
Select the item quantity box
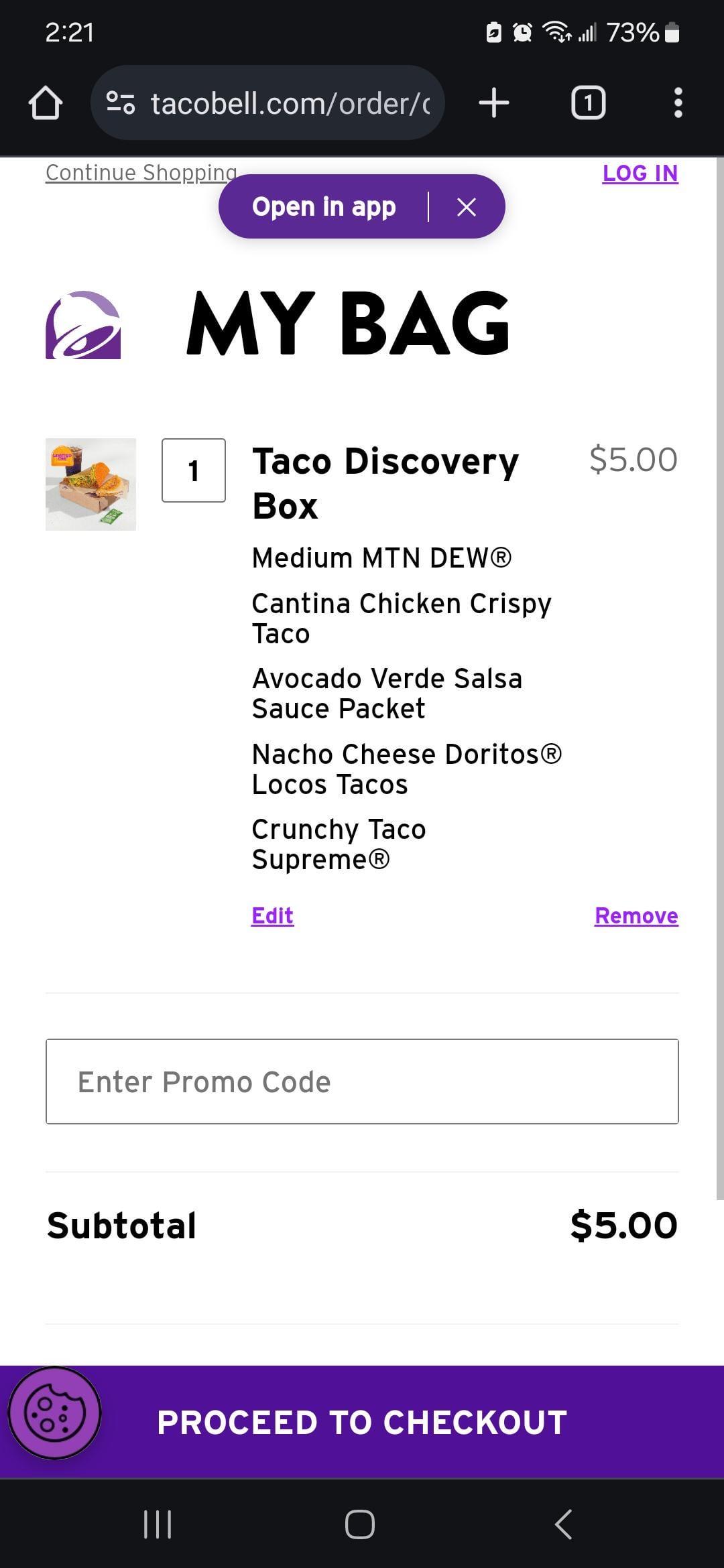tap(194, 470)
